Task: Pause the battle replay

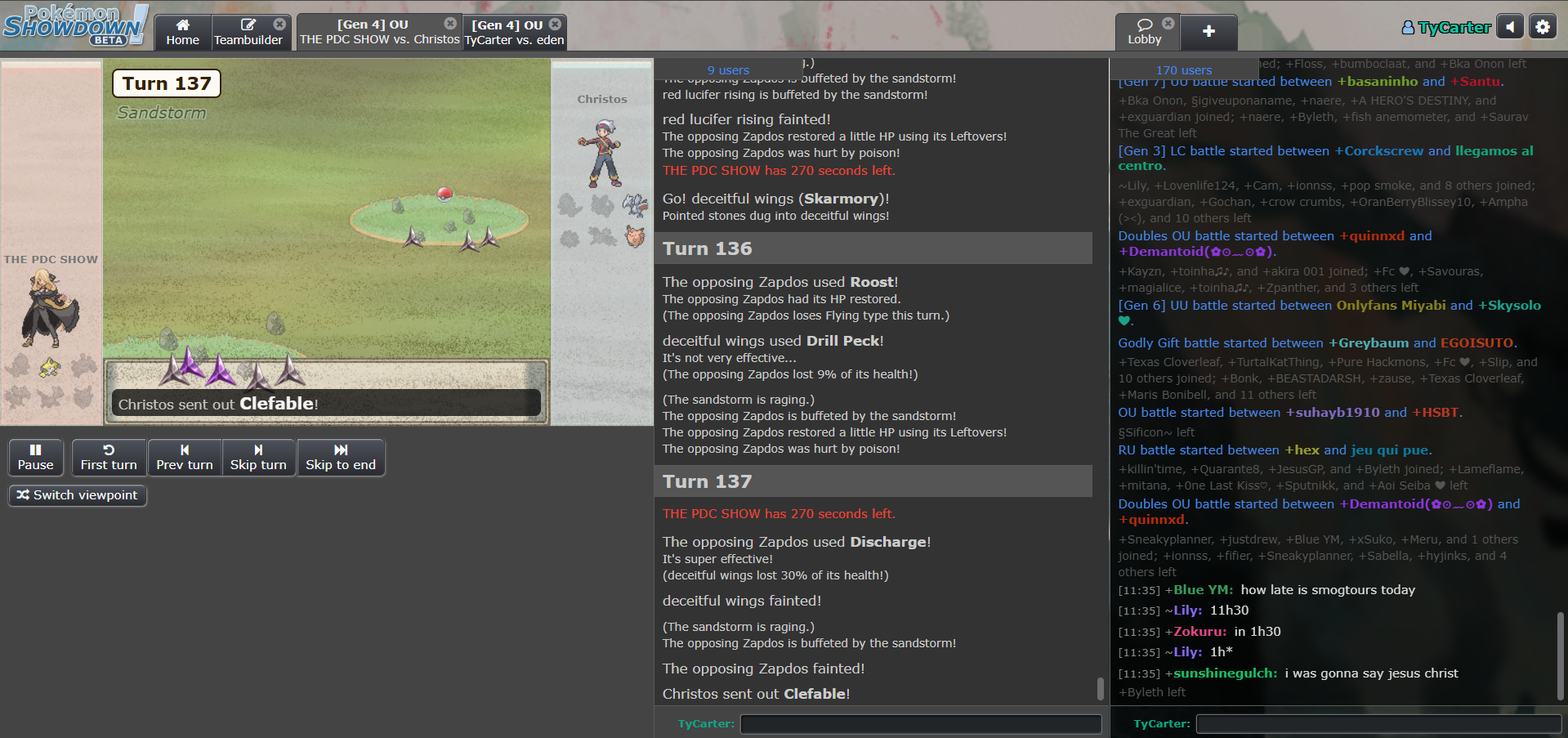Action: pos(35,457)
